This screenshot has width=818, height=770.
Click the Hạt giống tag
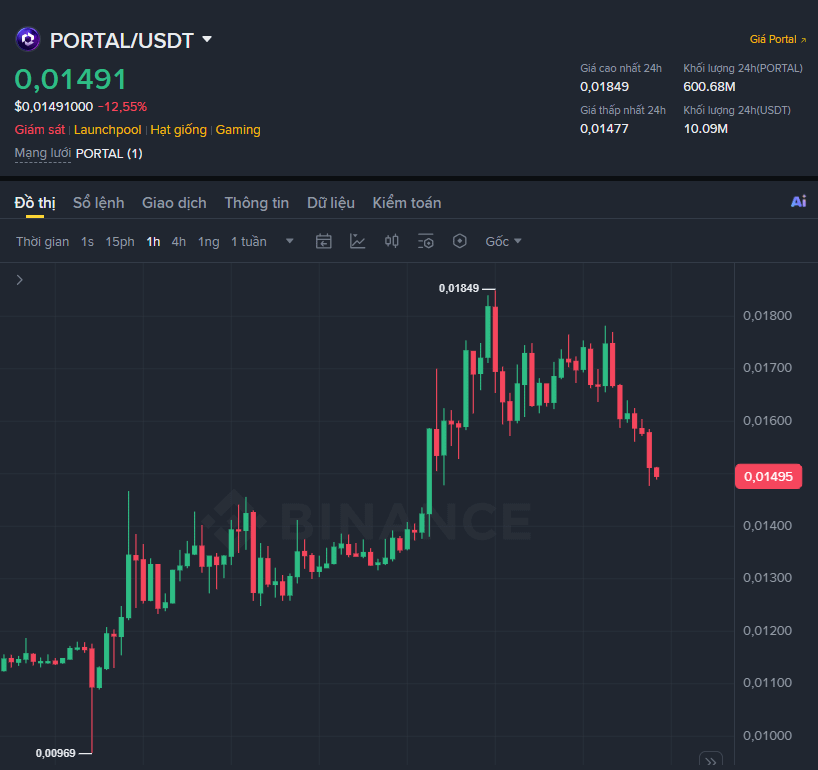click(178, 129)
